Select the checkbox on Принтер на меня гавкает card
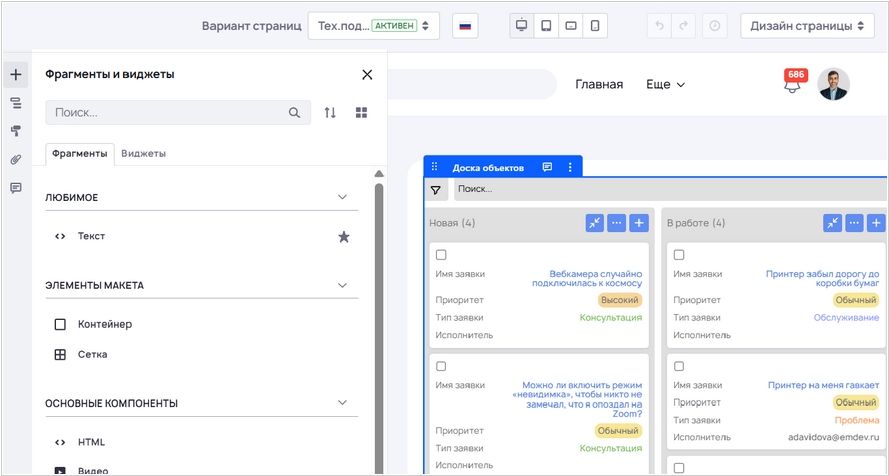The width and height of the screenshot is (889, 476). point(679,367)
